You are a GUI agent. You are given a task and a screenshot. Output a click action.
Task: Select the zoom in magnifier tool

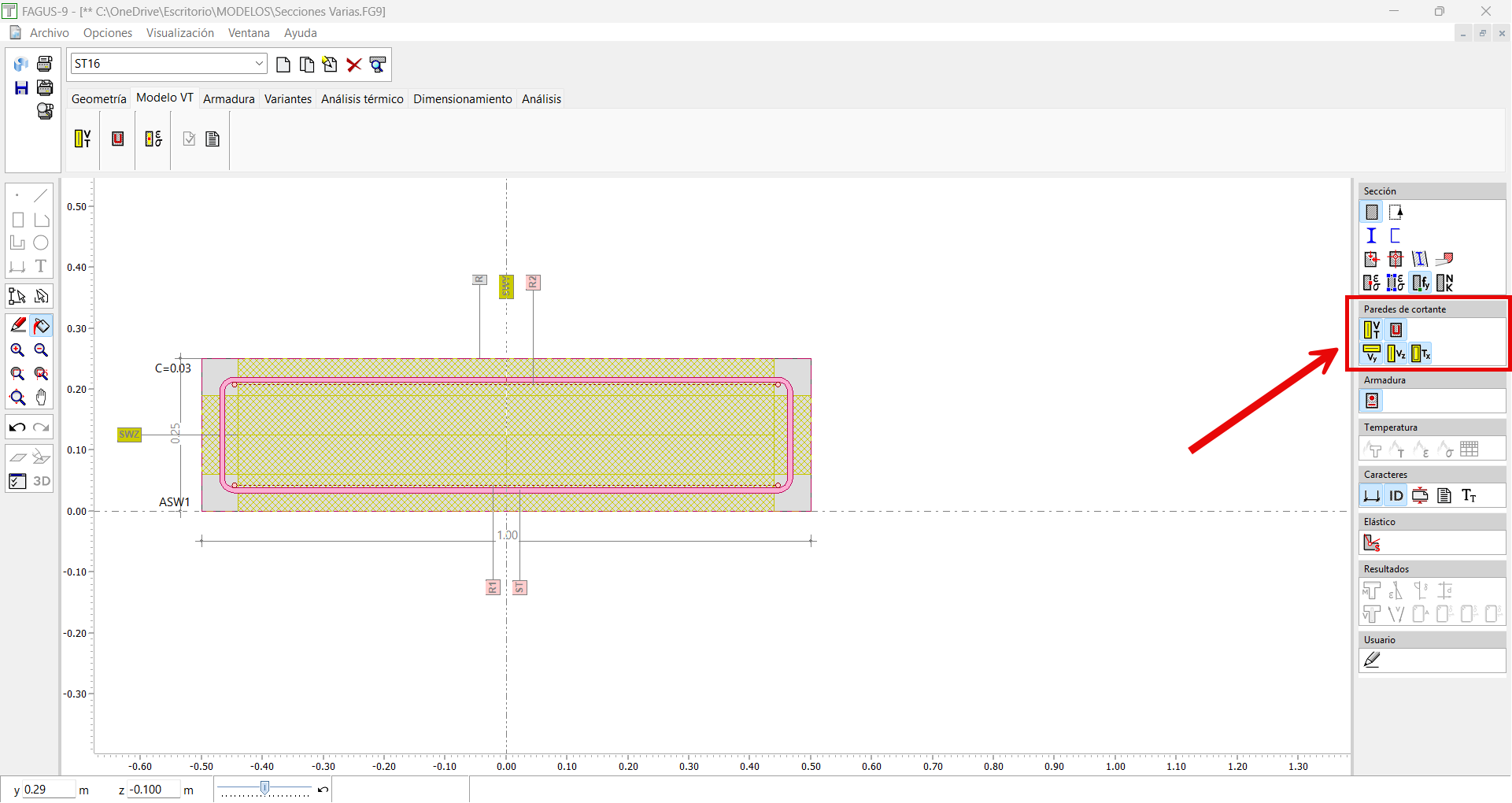click(x=17, y=350)
